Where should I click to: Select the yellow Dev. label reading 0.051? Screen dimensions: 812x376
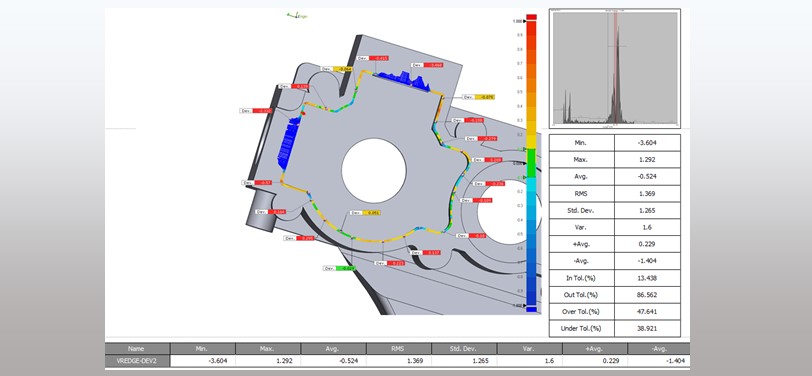pyautogui.click(x=366, y=213)
